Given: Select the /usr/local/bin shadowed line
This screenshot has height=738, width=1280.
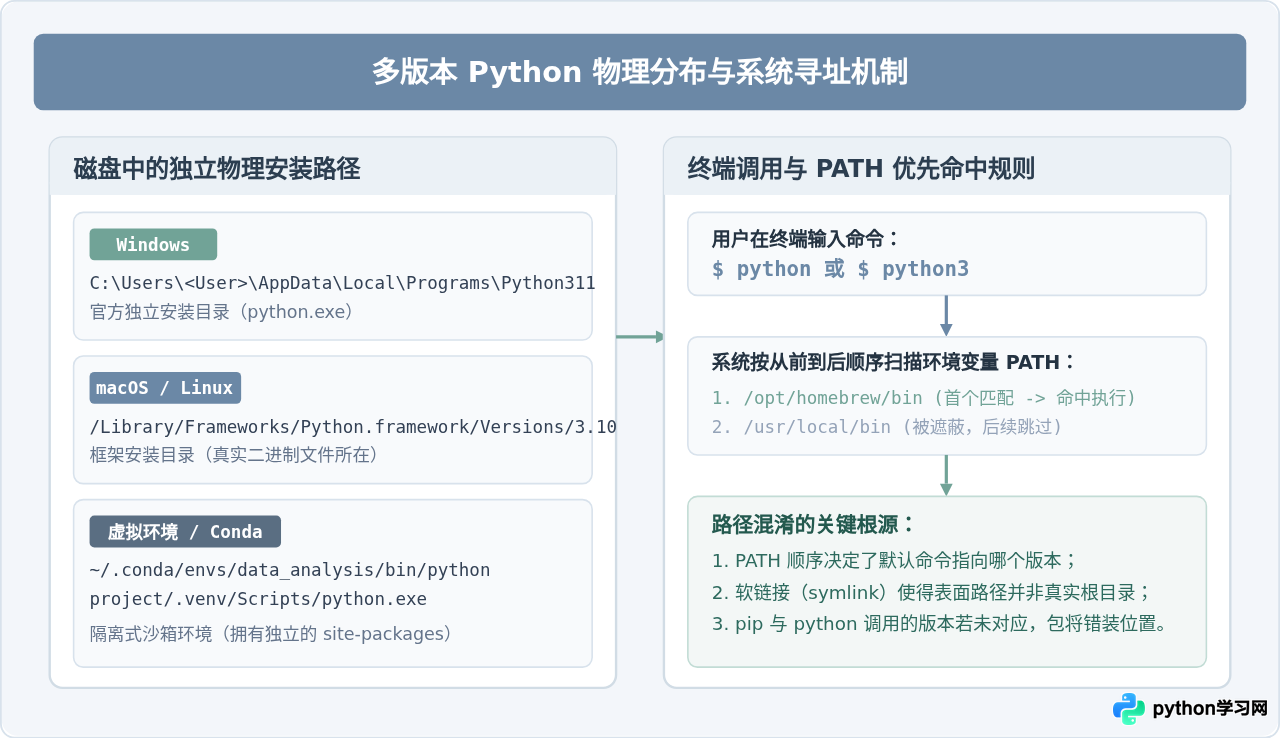Looking at the screenshot, I should pos(887,427).
